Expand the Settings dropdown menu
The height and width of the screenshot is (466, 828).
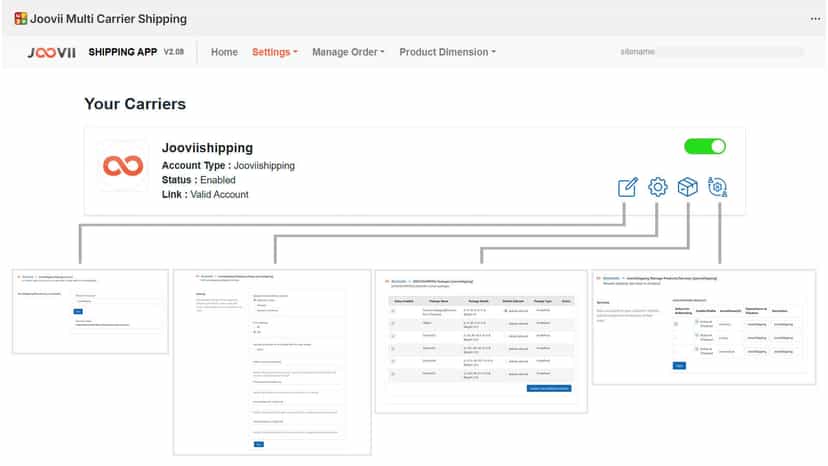[275, 52]
